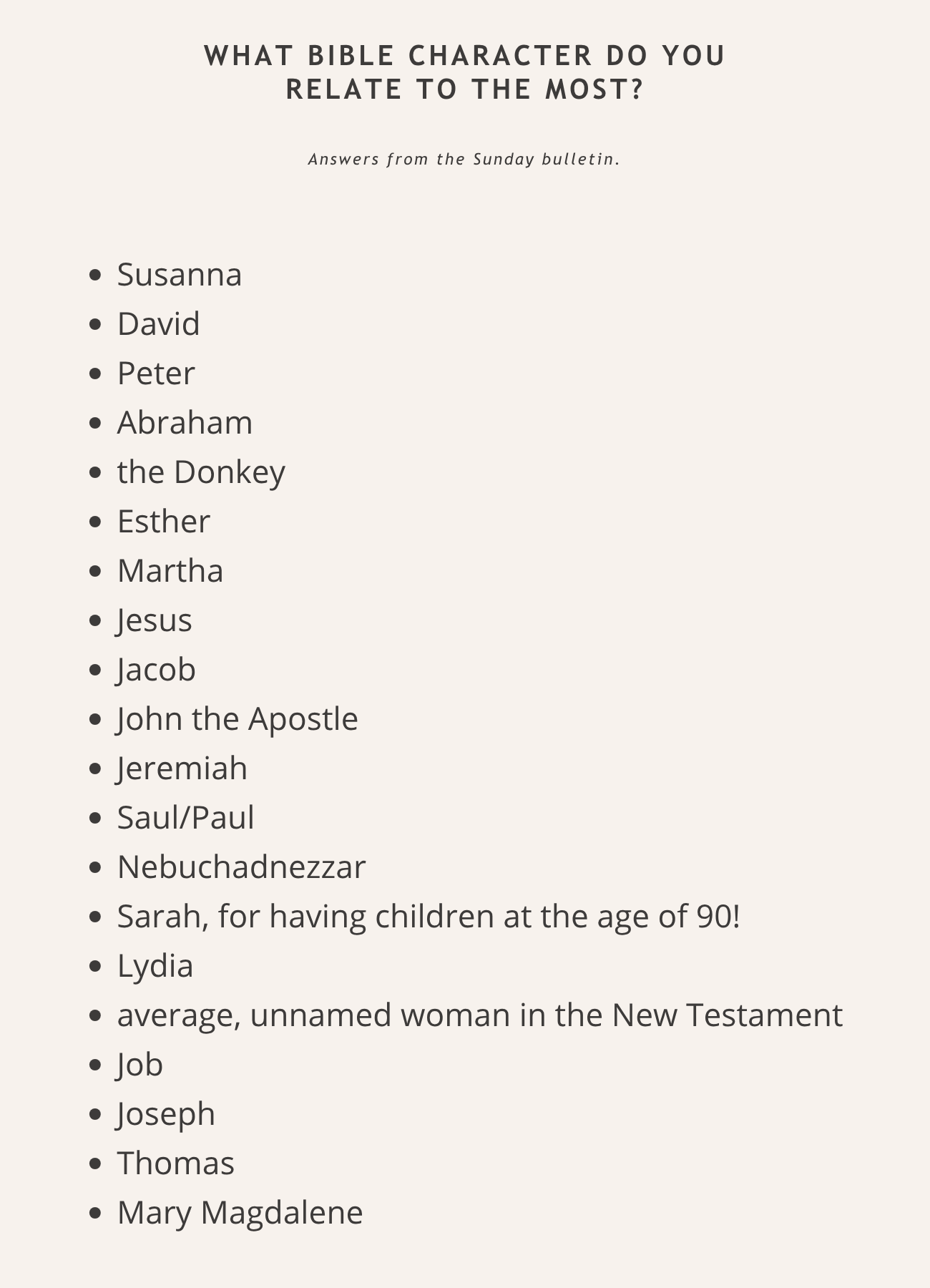Select the 'Esther' entry
Image resolution: width=930 pixels, height=1288 pixels.
click(x=164, y=522)
